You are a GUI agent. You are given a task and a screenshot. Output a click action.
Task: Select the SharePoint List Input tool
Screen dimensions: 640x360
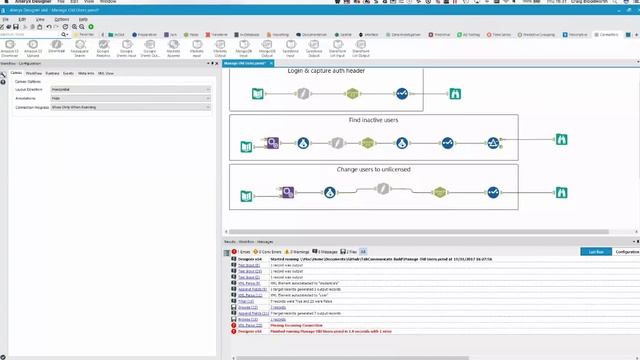point(338,48)
